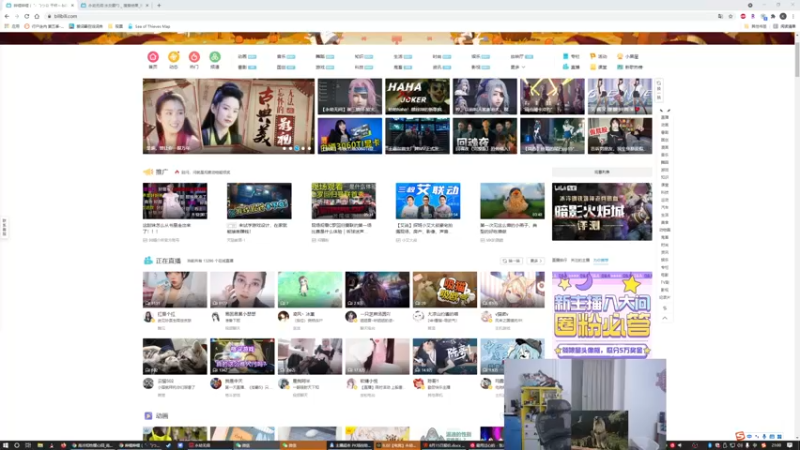Click the browser home button
The image size is (800, 450).
click(37, 16)
